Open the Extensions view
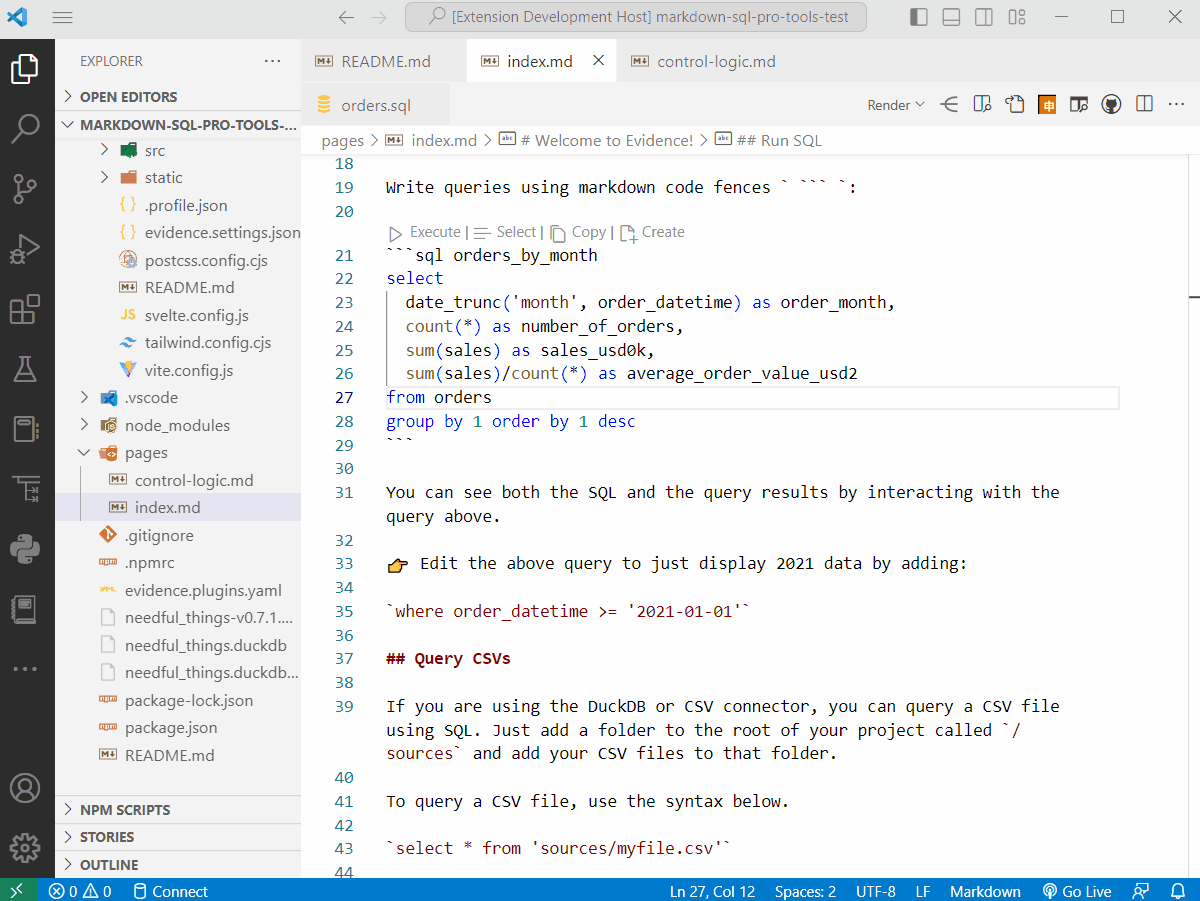This screenshot has height=901, width=1200. click(x=25, y=309)
